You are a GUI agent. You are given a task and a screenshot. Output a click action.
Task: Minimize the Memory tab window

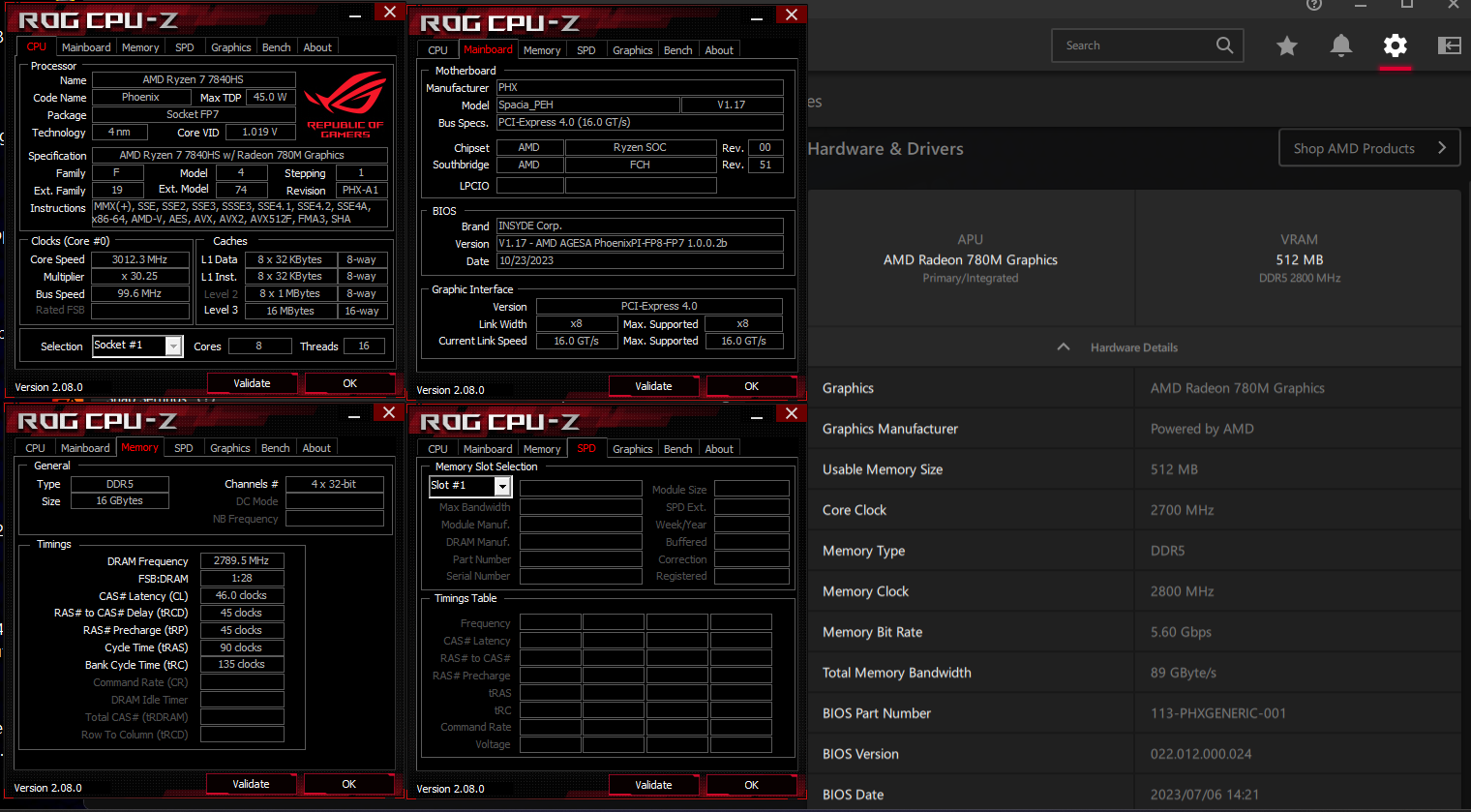click(354, 416)
